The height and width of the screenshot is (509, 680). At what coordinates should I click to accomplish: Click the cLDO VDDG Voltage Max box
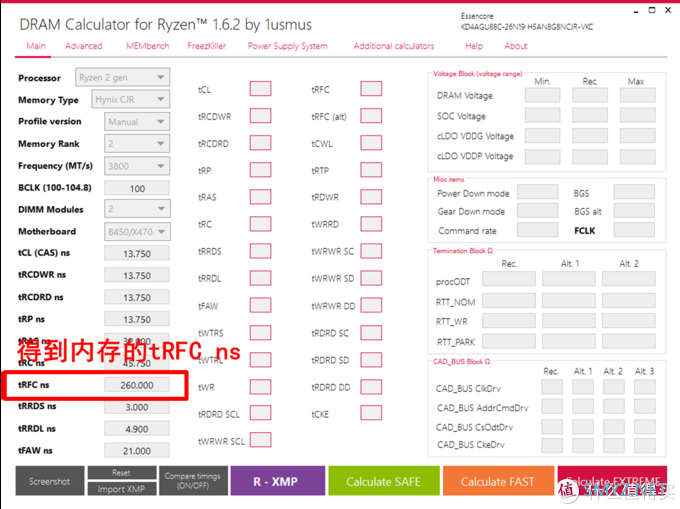638,136
